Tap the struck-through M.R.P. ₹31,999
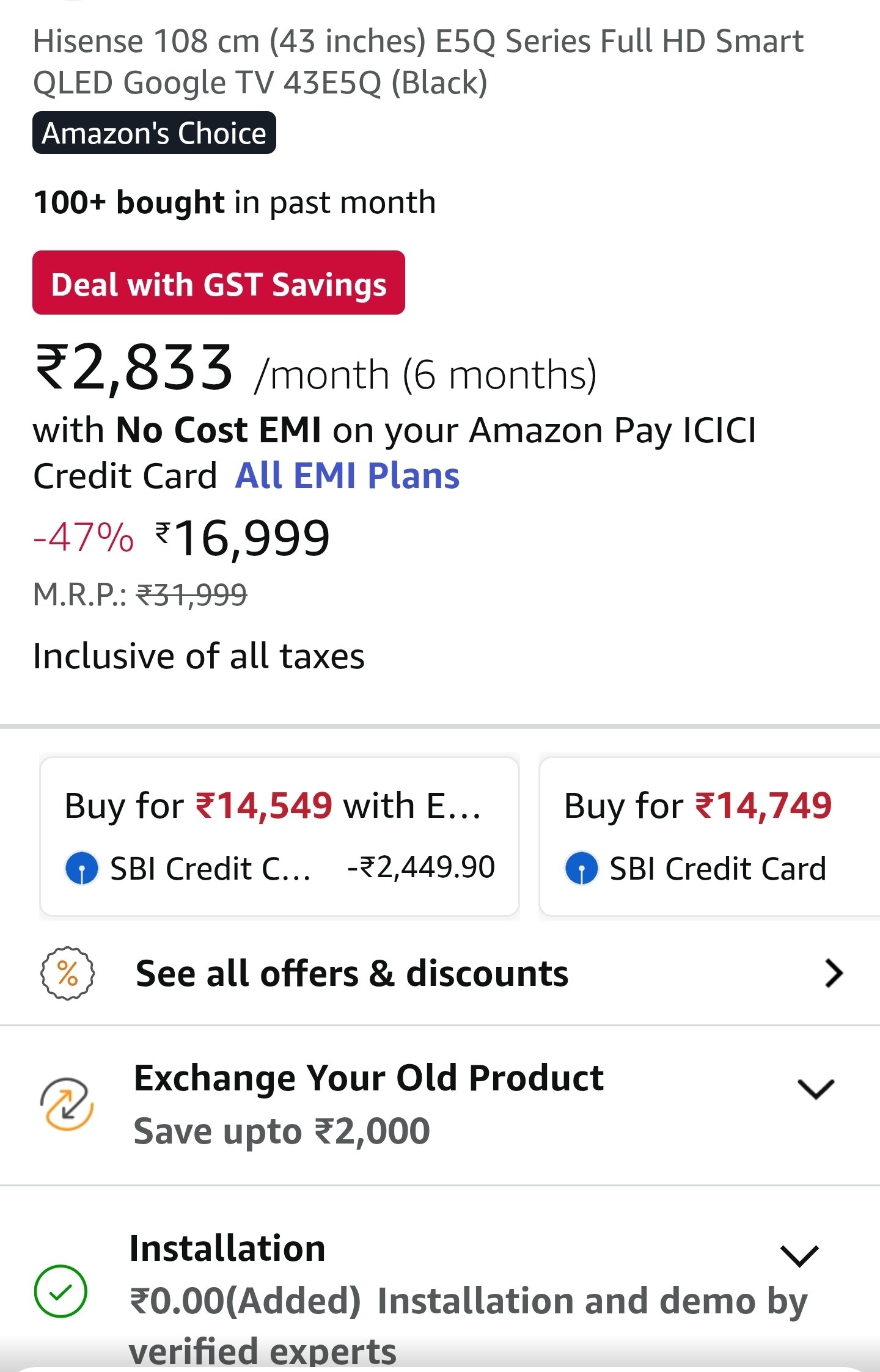880x1372 pixels. click(191, 594)
